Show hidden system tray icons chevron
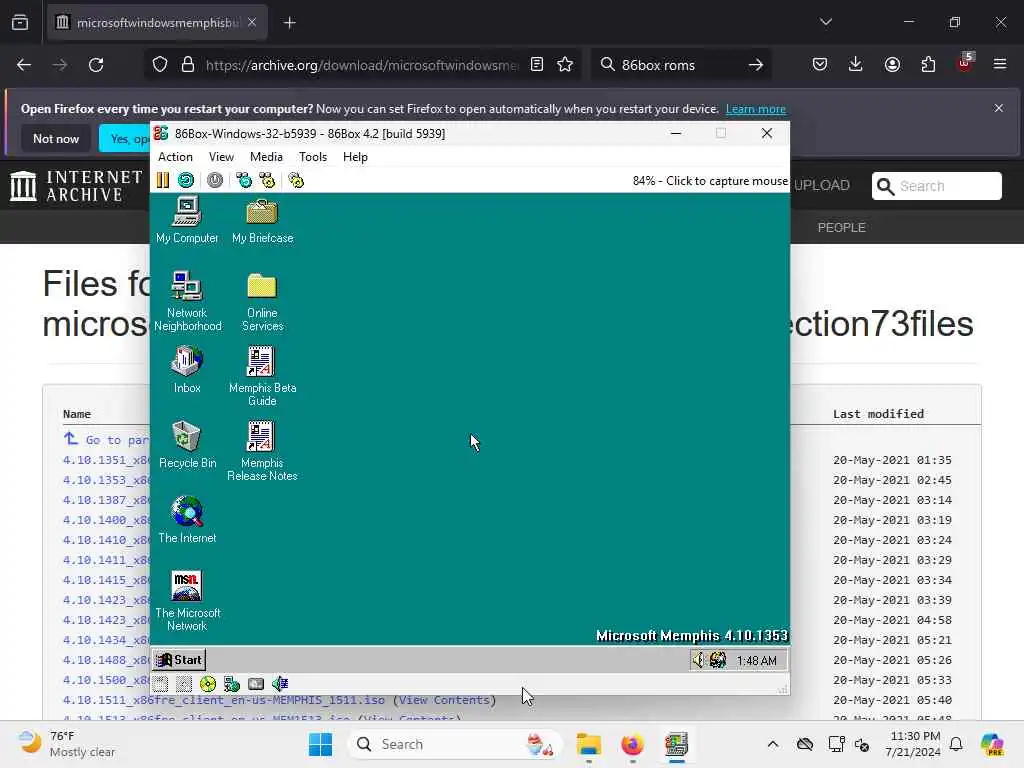Viewport: 1024px width, 768px height. tap(773, 744)
